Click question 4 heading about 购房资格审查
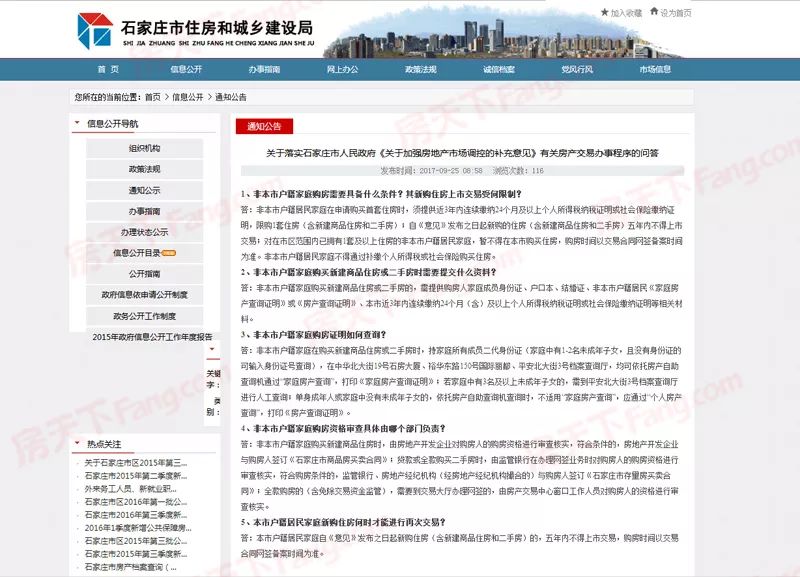 [x=343, y=429]
